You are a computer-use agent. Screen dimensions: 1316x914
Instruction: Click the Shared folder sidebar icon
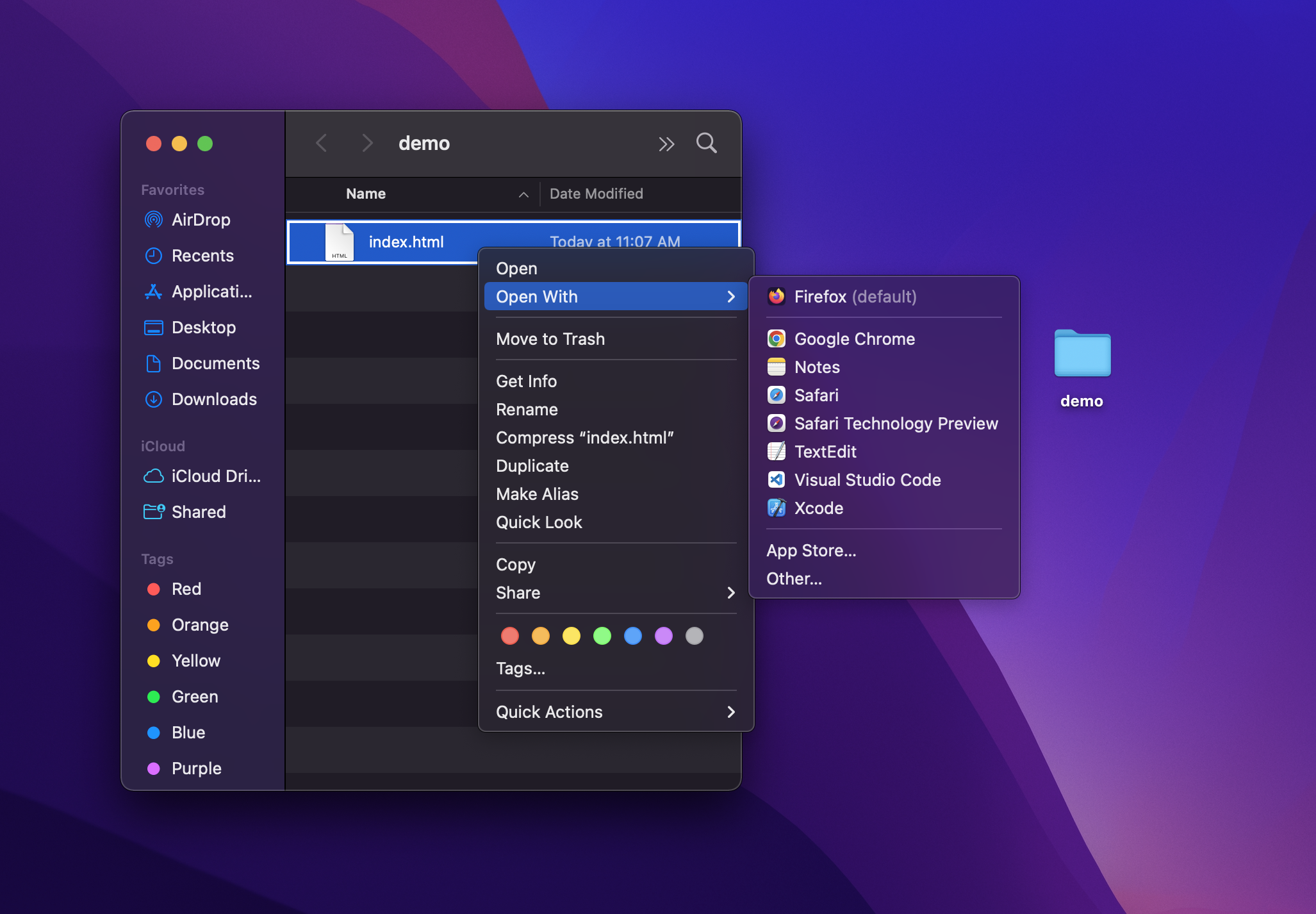point(154,511)
